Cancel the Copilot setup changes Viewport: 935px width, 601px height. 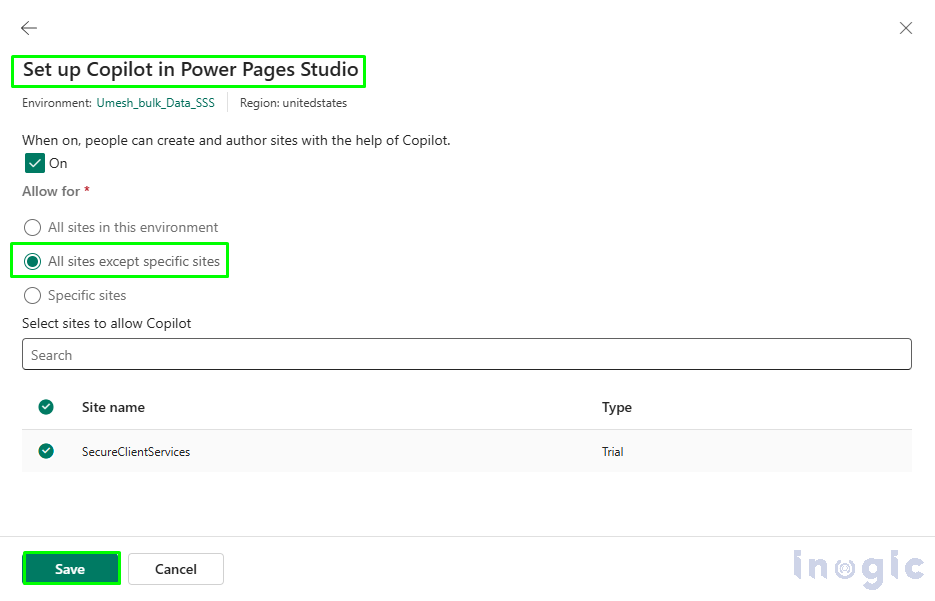tap(176, 569)
